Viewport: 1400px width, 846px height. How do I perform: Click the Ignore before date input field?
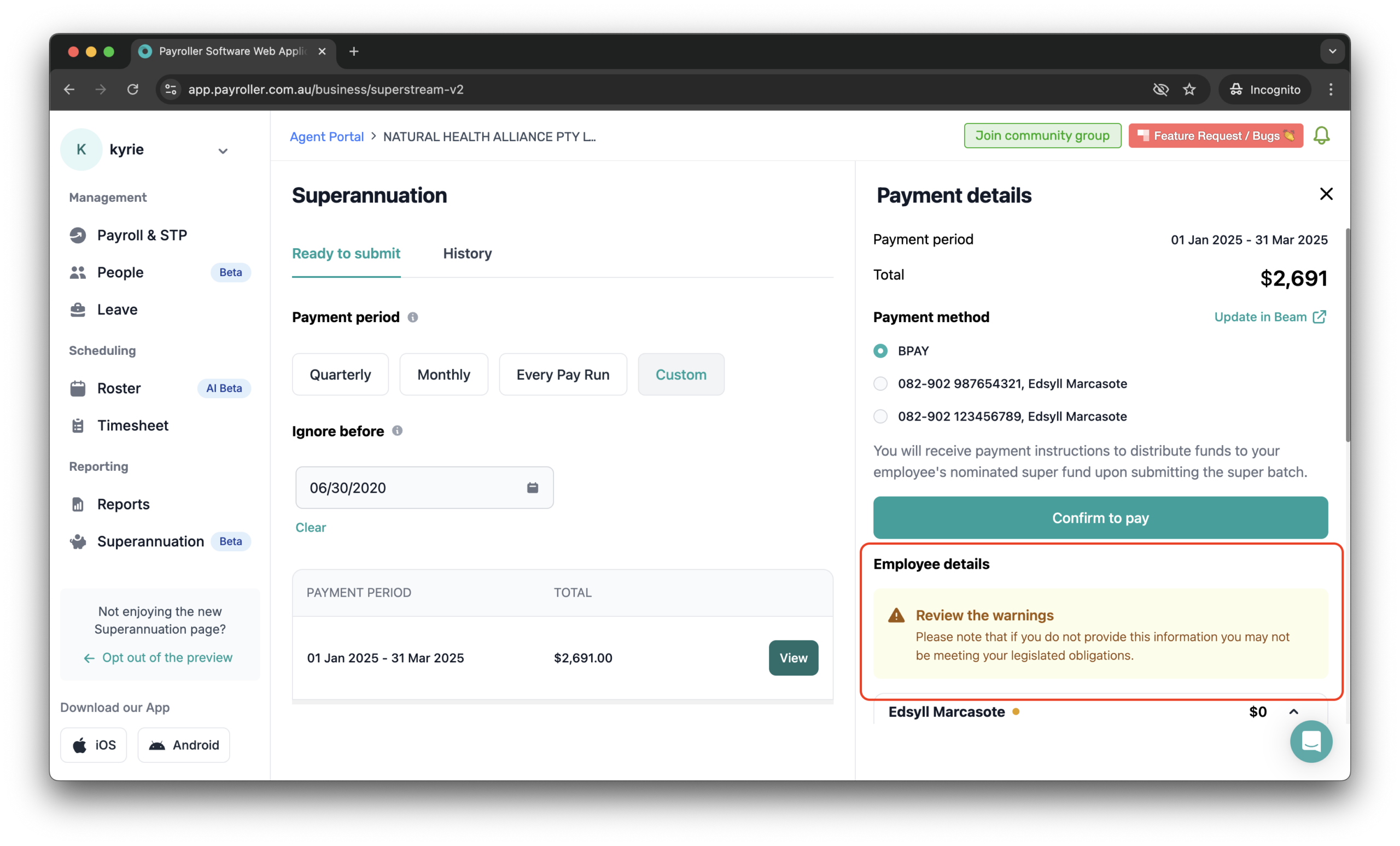point(398,487)
